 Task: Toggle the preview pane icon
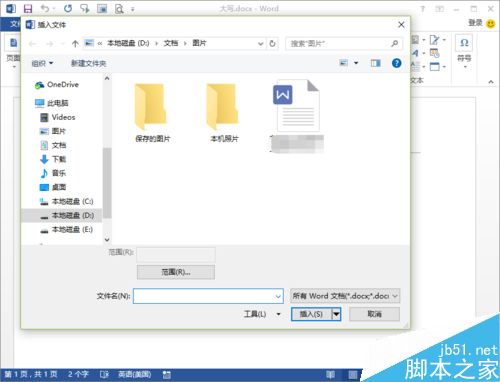(x=376, y=63)
